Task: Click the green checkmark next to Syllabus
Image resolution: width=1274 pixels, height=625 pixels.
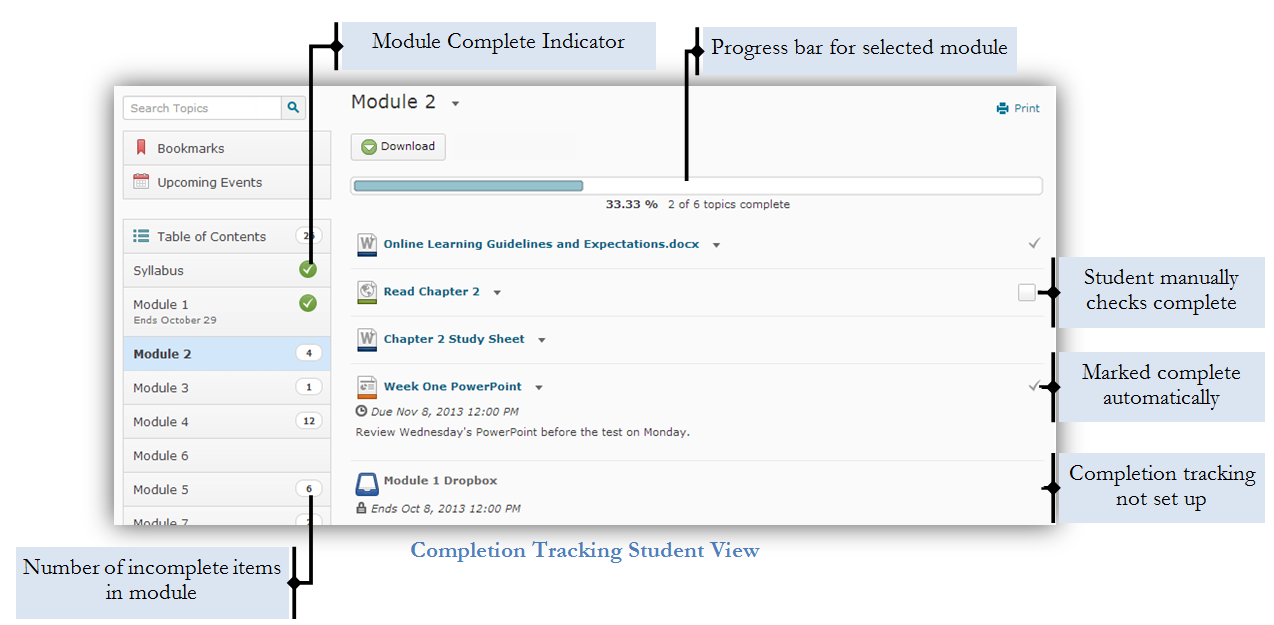Action: 308,270
